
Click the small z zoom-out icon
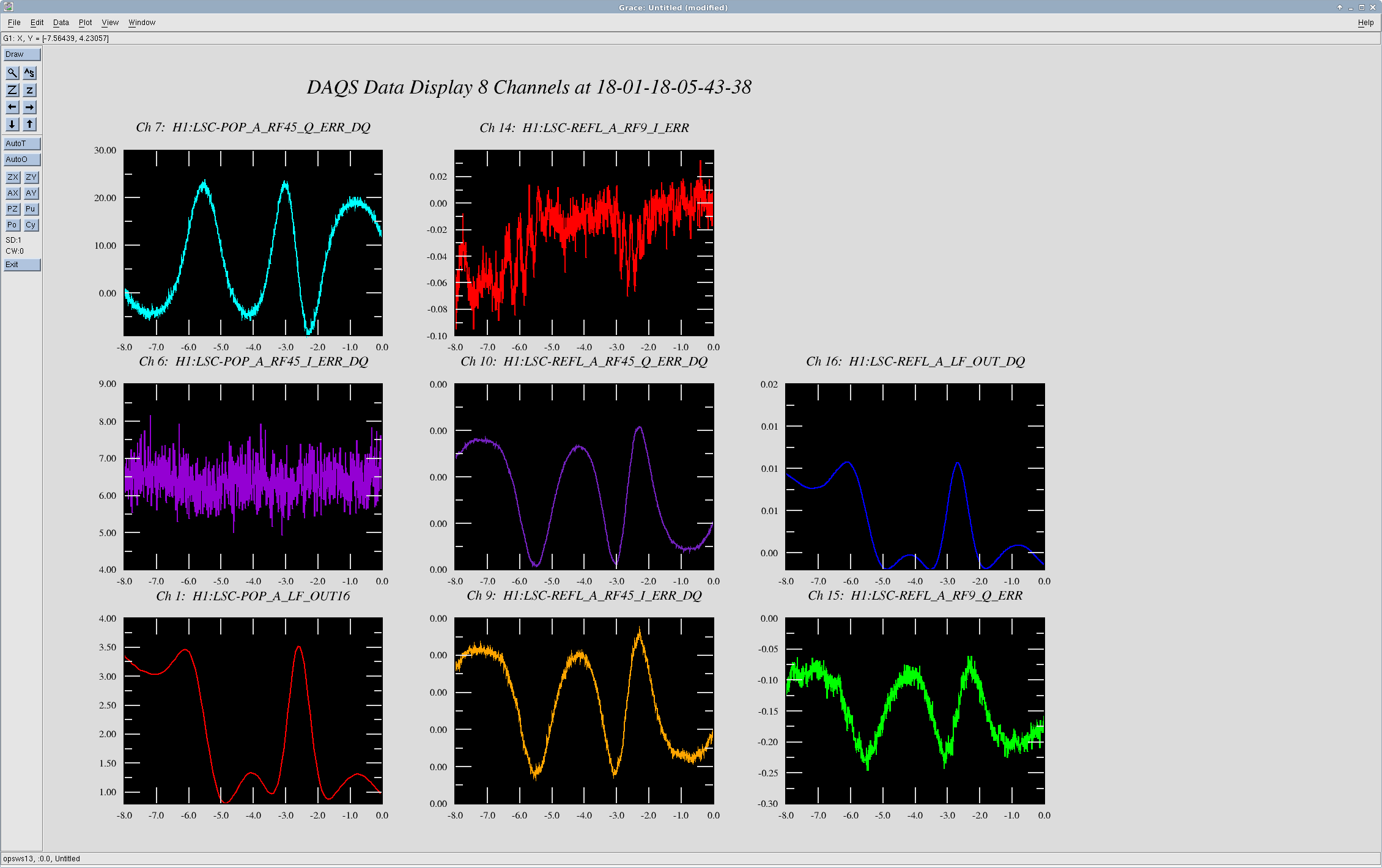(29, 90)
